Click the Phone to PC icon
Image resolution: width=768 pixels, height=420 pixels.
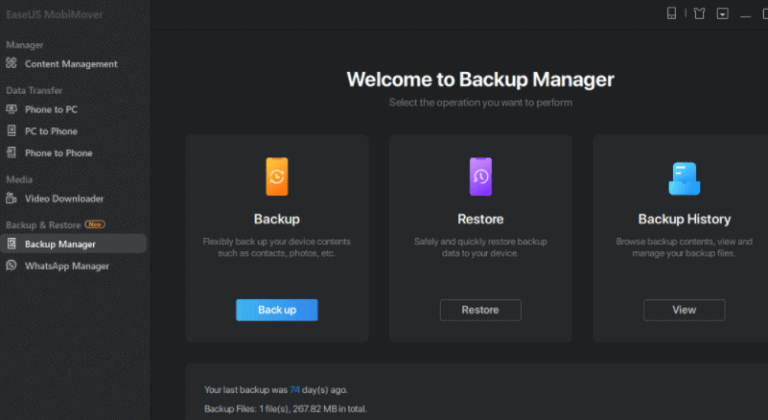pos(11,109)
